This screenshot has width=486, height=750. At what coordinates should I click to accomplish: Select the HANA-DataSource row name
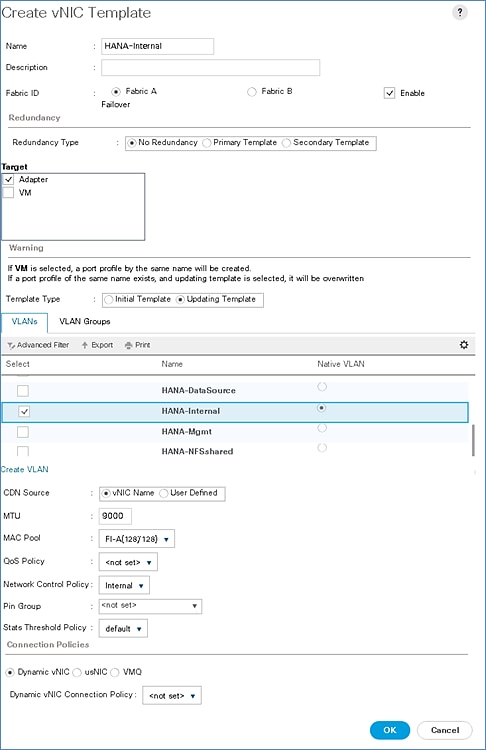199,390
